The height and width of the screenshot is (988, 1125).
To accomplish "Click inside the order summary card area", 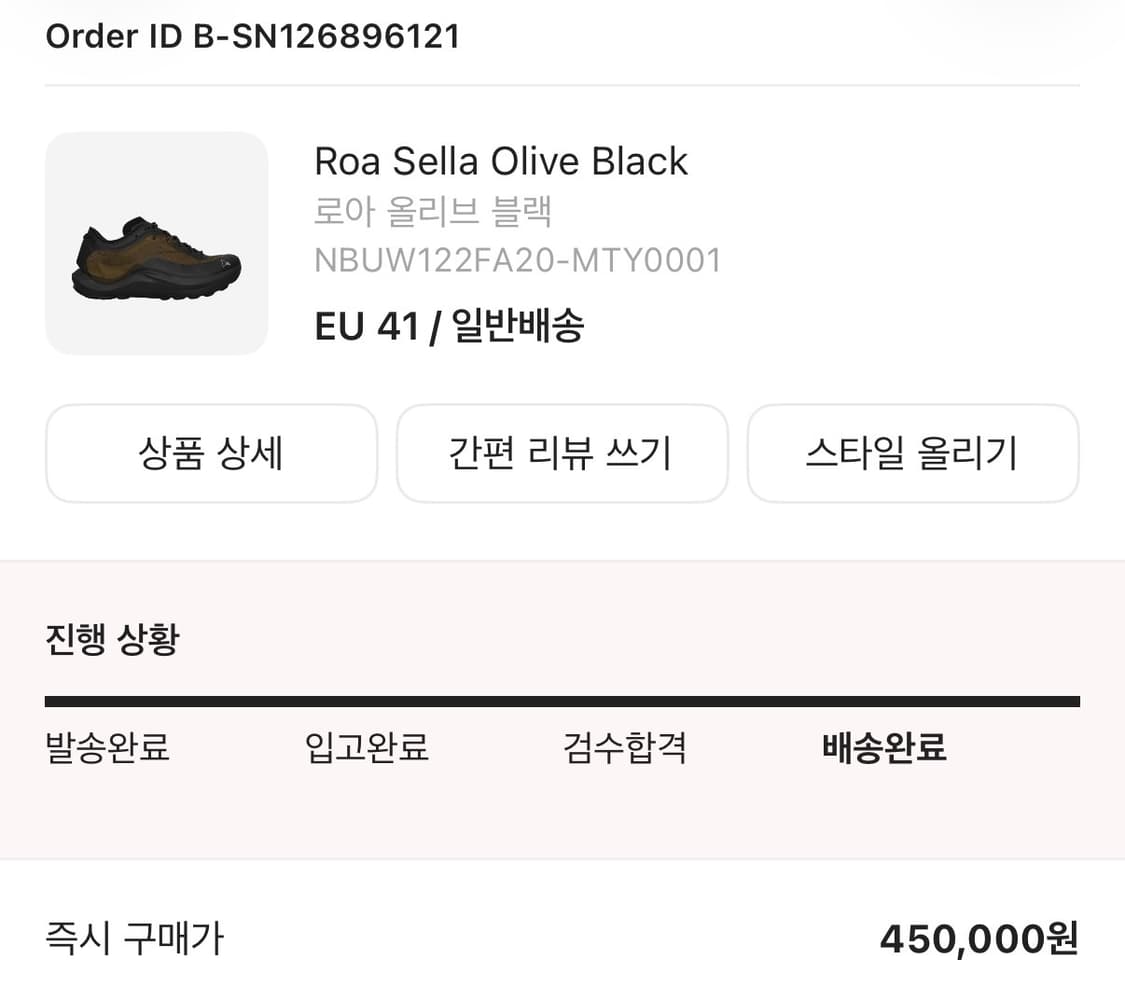I will pos(562,242).
